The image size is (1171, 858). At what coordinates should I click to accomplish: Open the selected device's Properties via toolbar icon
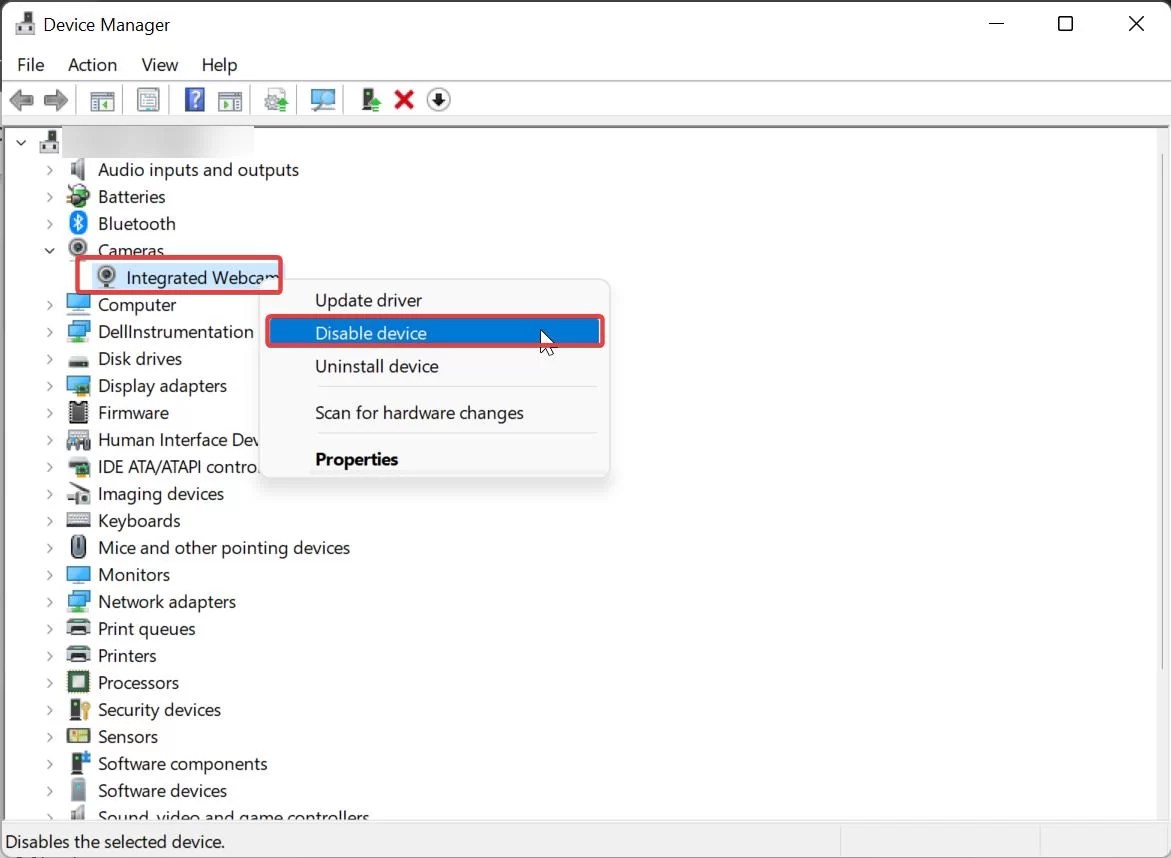coord(148,99)
